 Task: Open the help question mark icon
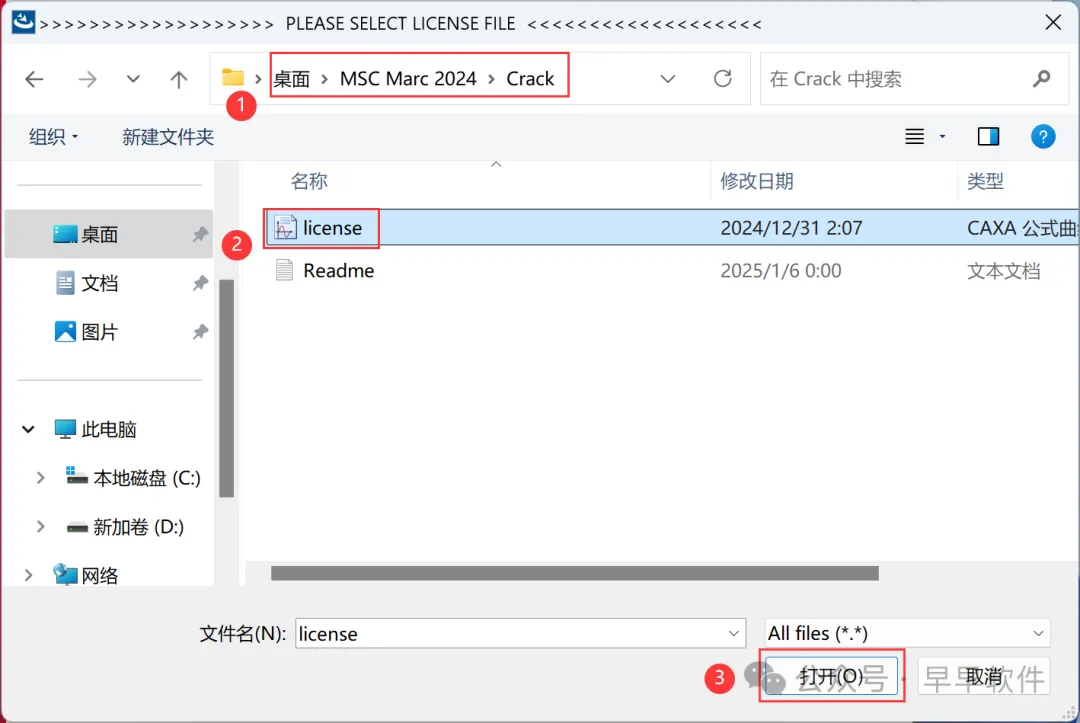(1043, 136)
